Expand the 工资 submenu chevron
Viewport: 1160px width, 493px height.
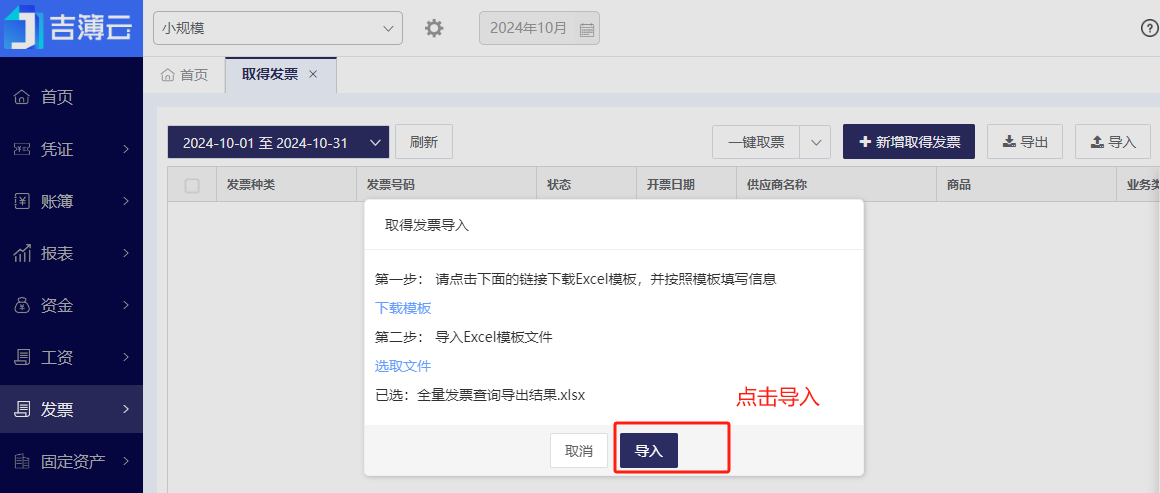click(x=126, y=358)
